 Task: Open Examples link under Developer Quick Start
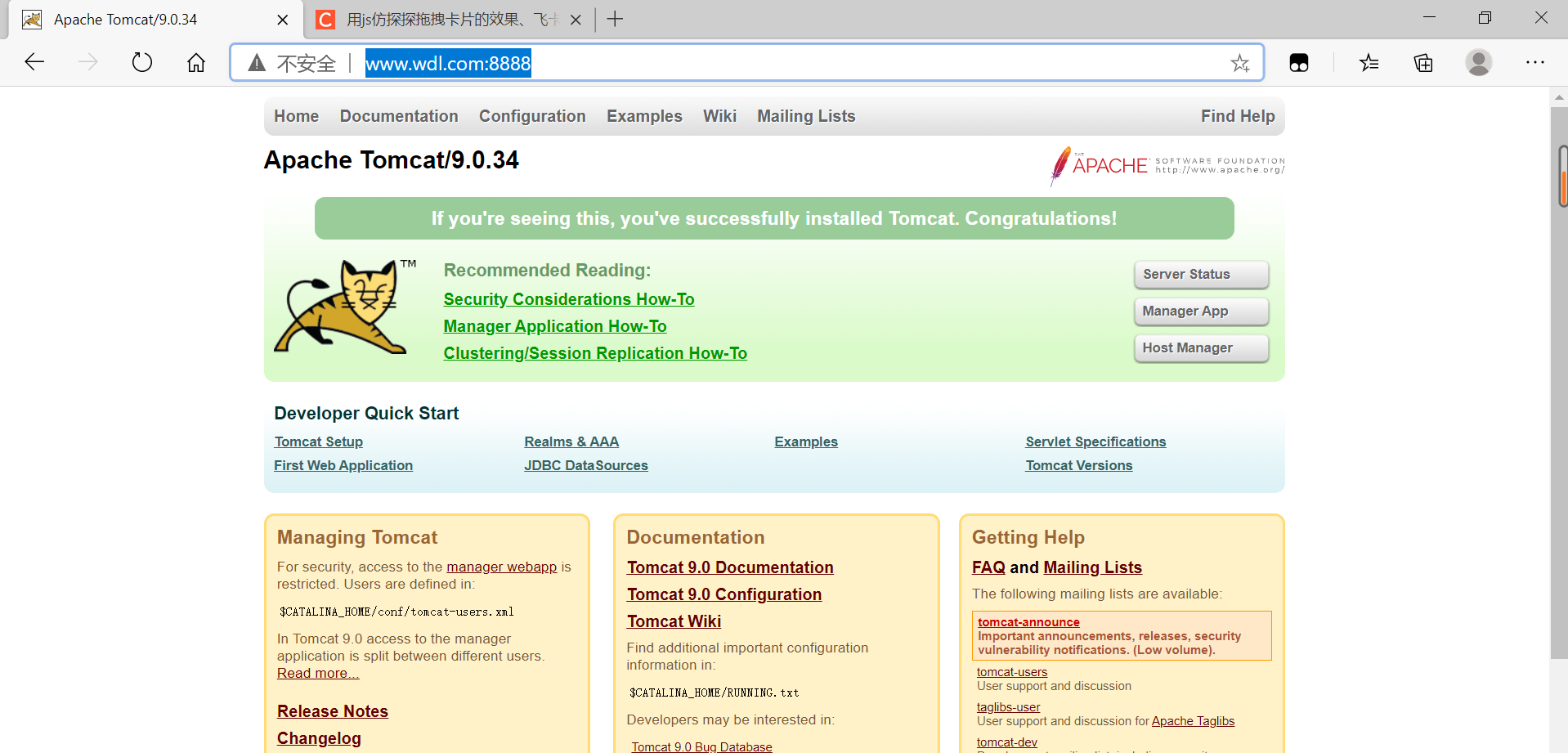click(806, 441)
